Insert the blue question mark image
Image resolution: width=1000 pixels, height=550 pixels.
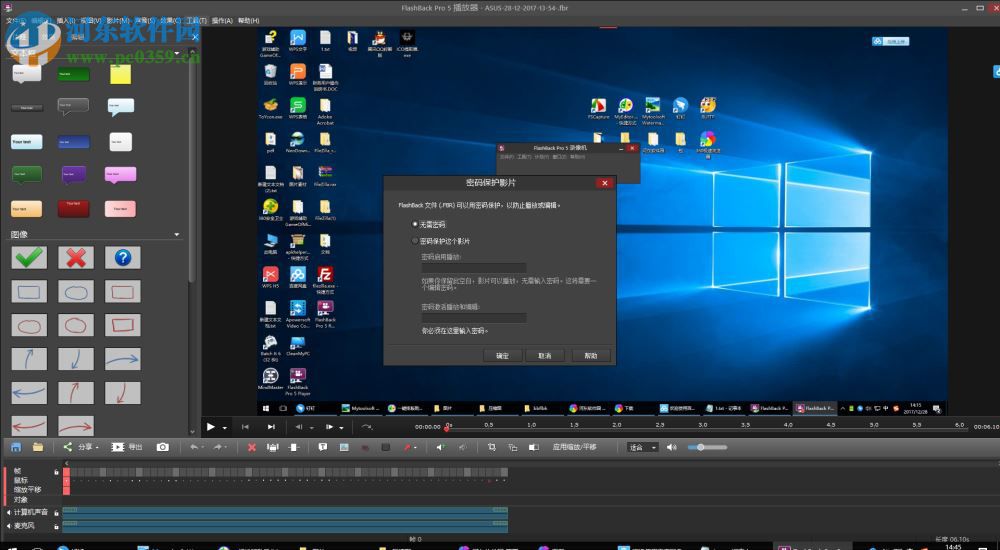click(122, 257)
